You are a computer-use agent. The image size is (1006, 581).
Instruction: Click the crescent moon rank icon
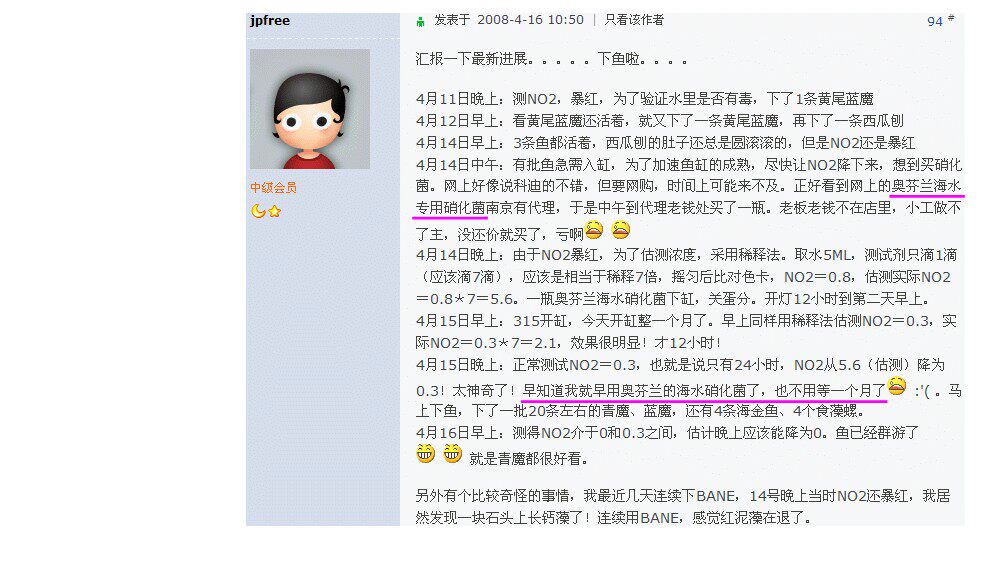tap(258, 211)
